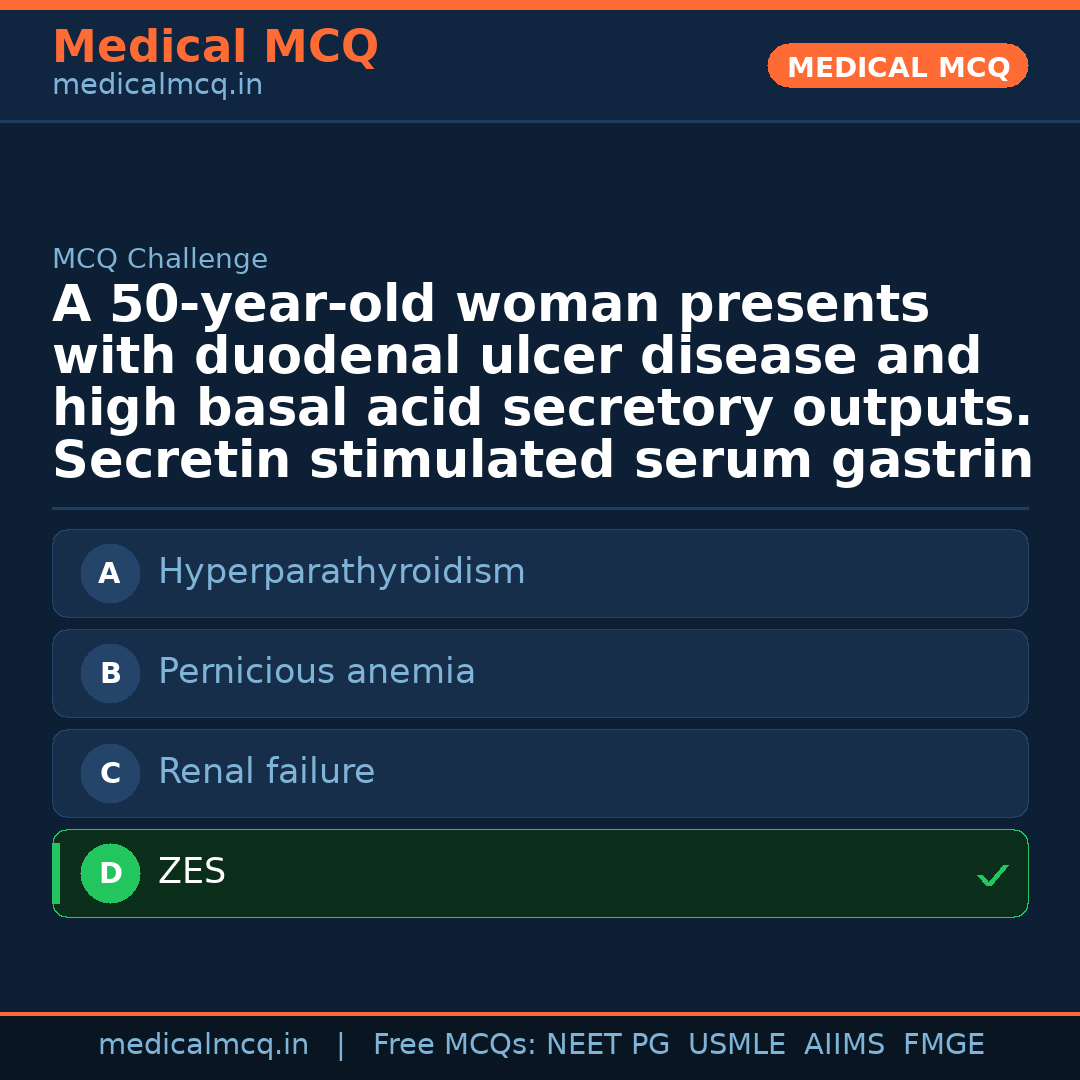
Task: Choose the Pernicious anemia answer text
Action: click(x=316, y=672)
